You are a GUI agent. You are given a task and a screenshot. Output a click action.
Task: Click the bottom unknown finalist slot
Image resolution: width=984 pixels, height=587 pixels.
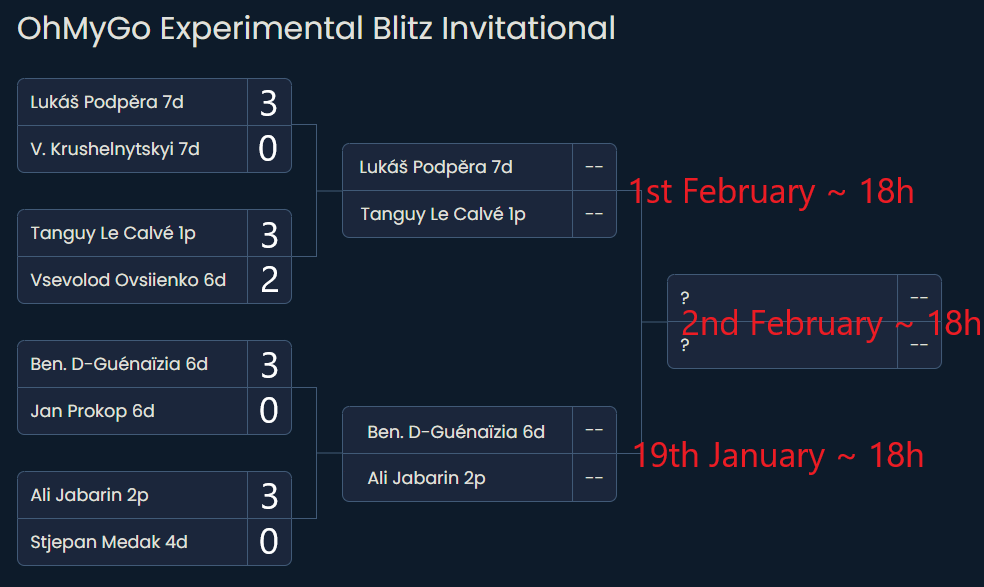783,345
